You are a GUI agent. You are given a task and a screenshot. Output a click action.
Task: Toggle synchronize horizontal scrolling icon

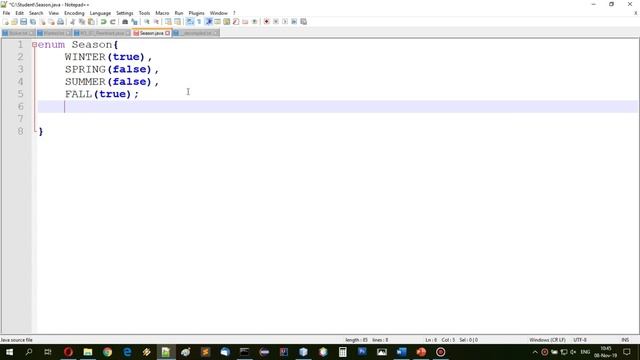point(178,22)
